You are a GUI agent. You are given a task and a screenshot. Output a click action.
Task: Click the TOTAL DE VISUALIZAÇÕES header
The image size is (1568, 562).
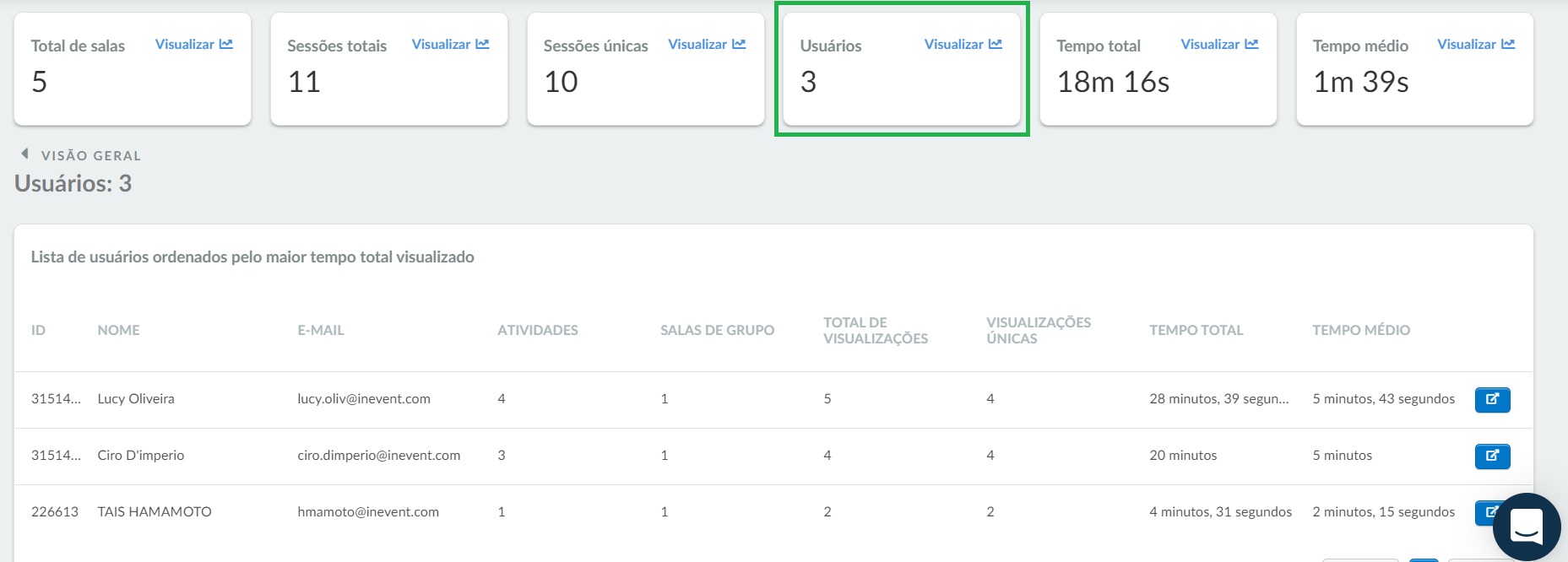(876, 330)
